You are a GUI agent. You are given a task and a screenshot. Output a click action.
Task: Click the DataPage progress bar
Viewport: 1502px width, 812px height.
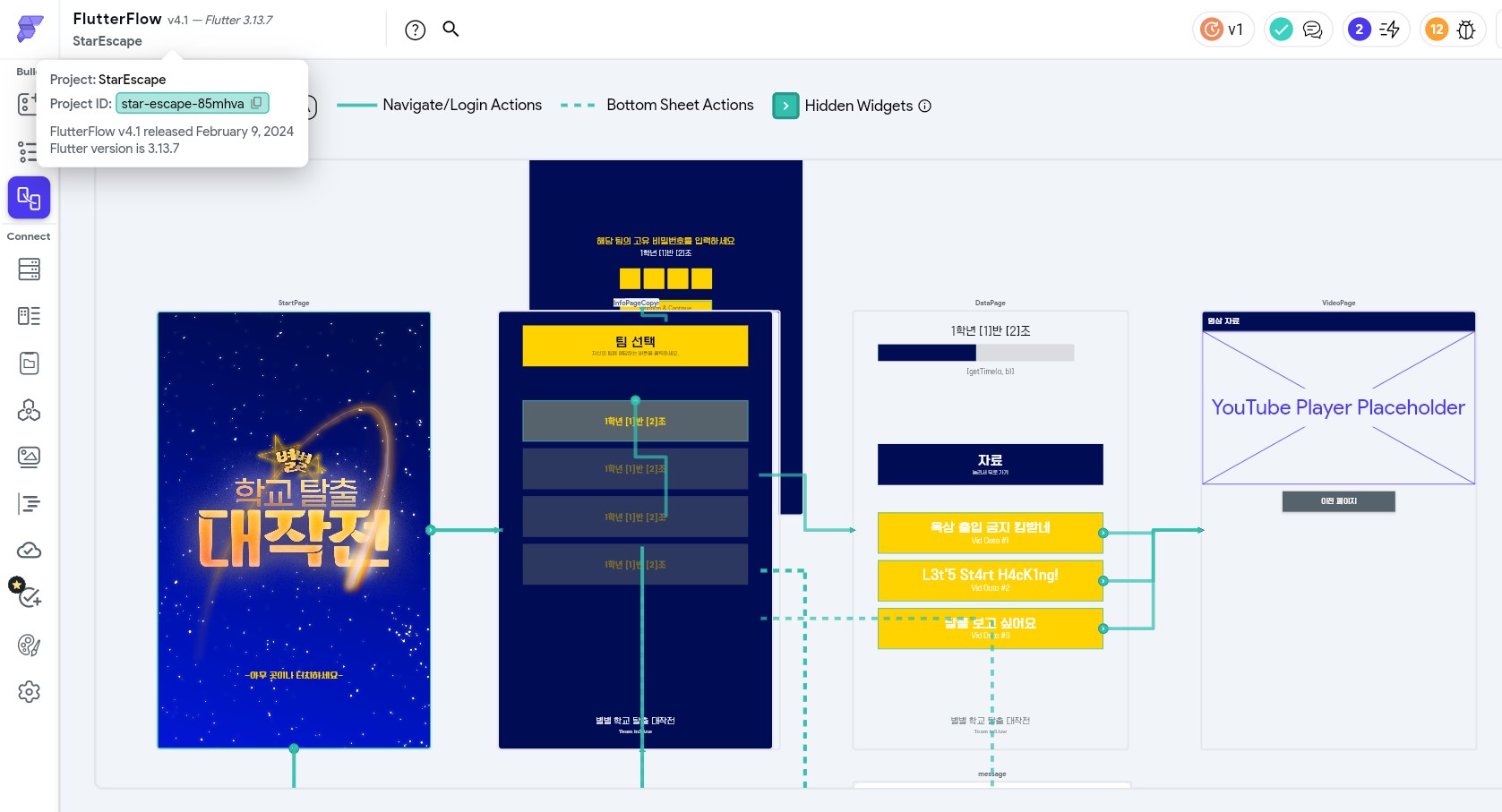tap(975, 353)
